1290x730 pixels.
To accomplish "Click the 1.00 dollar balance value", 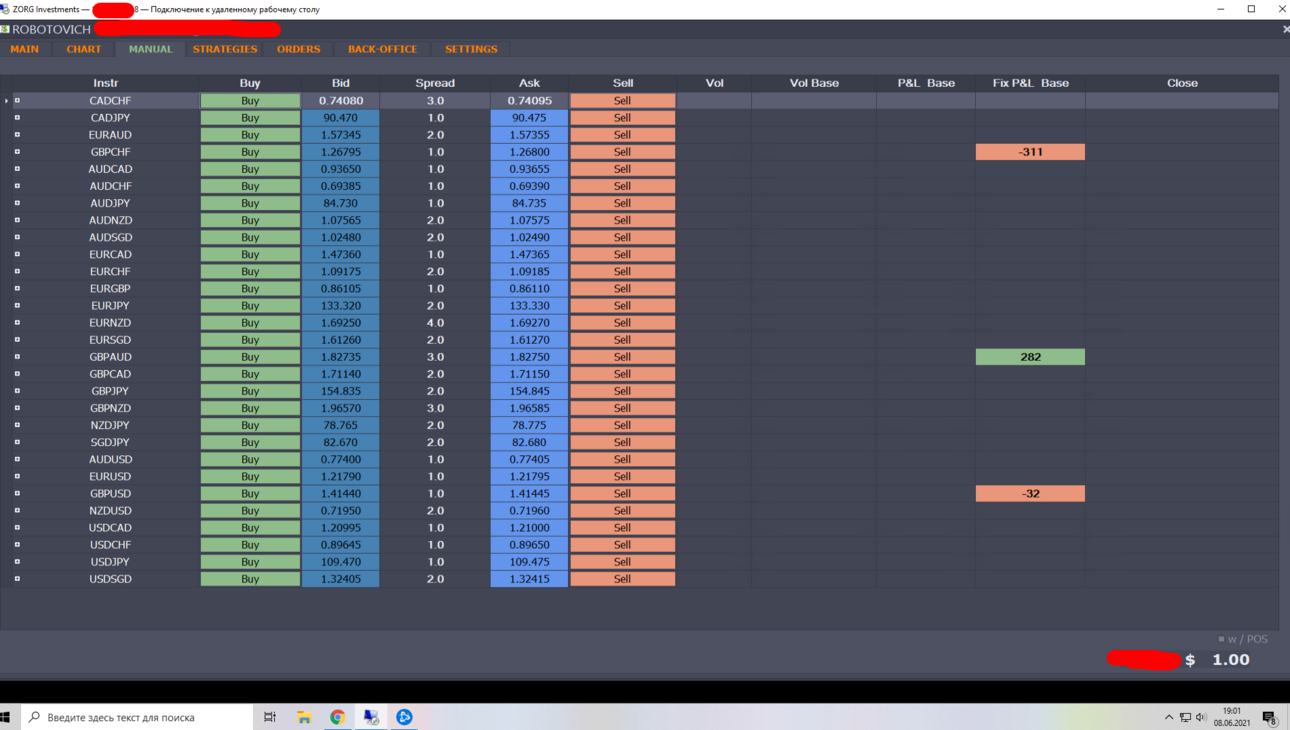I will point(1231,660).
